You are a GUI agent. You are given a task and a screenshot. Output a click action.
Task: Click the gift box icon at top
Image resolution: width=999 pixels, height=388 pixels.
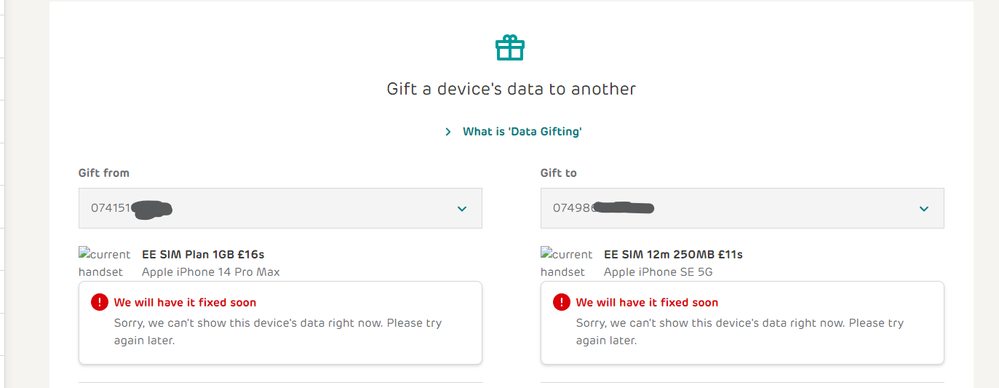click(x=510, y=48)
